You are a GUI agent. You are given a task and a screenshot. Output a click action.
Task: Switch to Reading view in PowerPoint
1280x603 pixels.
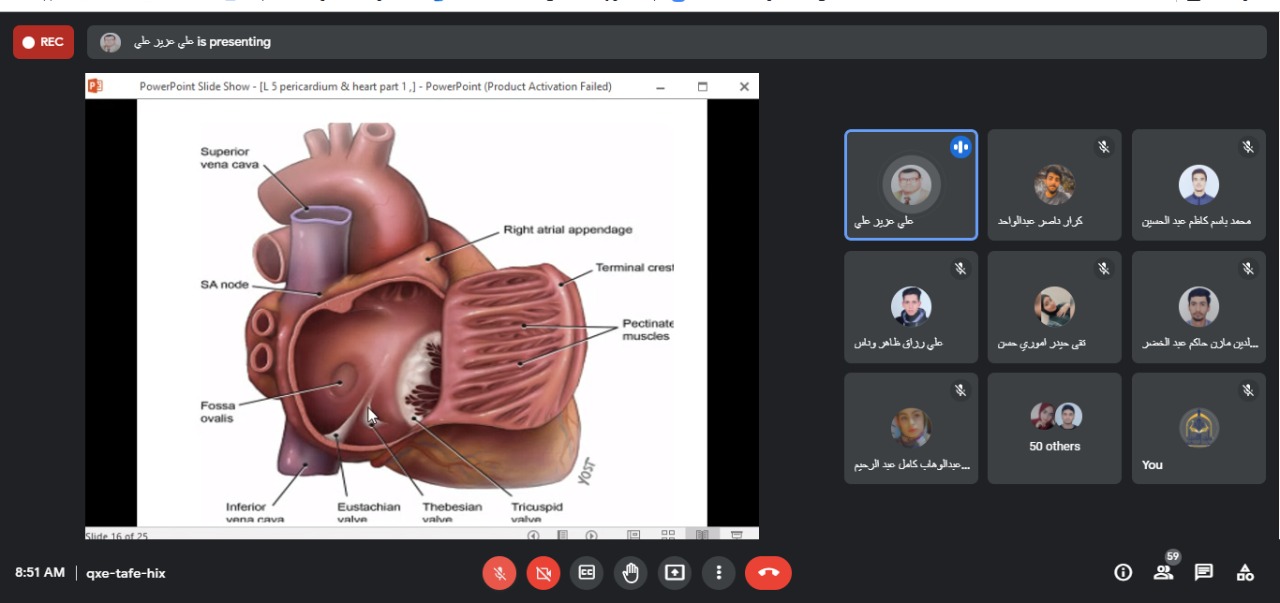click(702, 535)
